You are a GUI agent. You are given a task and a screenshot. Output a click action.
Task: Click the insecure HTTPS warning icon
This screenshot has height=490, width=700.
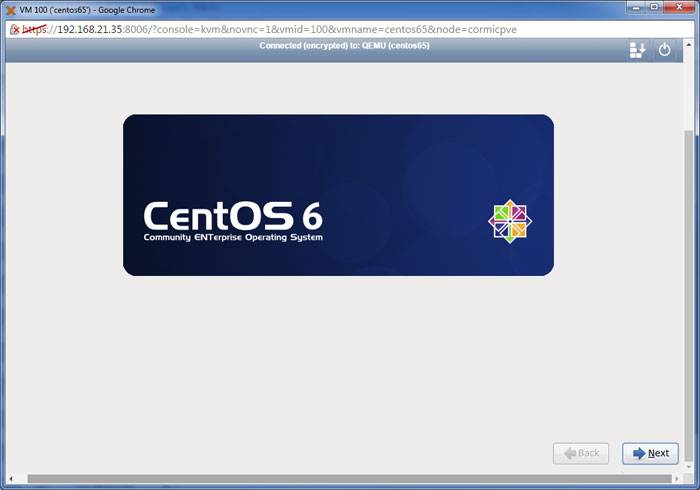coord(14,30)
